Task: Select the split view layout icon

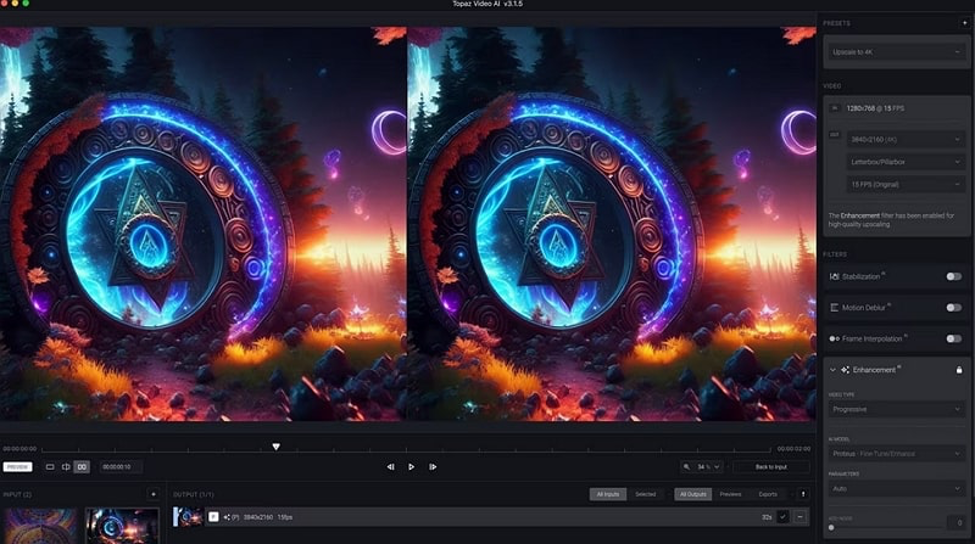Action: [x=66, y=467]
